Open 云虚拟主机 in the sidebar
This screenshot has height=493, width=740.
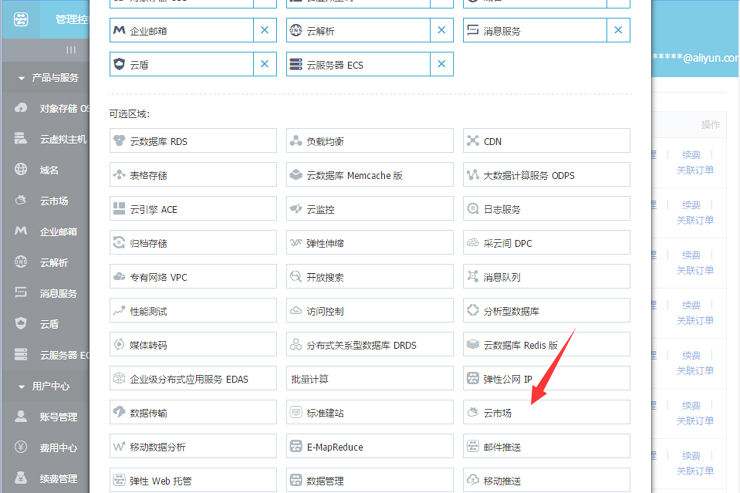[x=45, y=139]
